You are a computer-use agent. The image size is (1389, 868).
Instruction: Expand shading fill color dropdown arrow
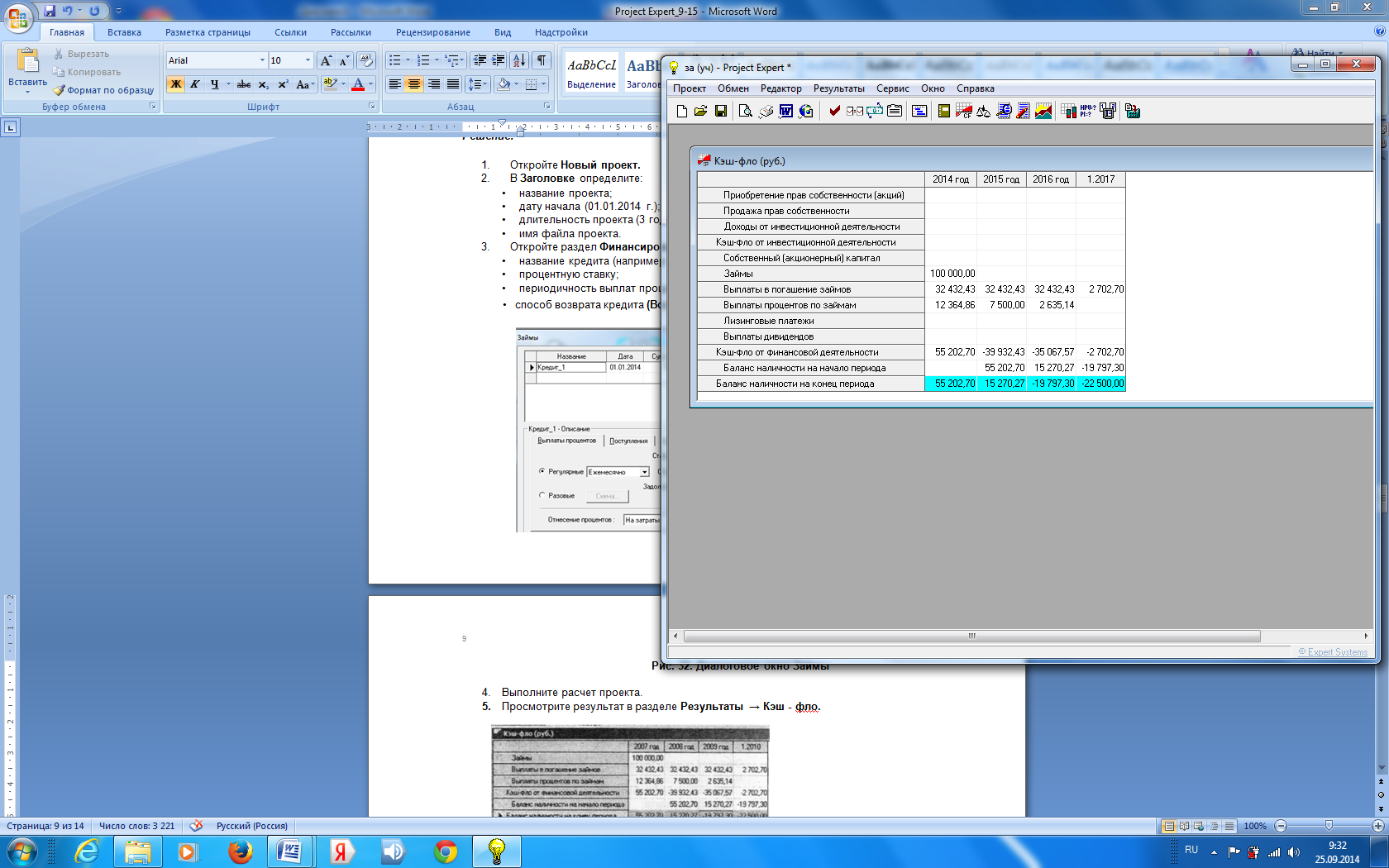coord(516,84)
